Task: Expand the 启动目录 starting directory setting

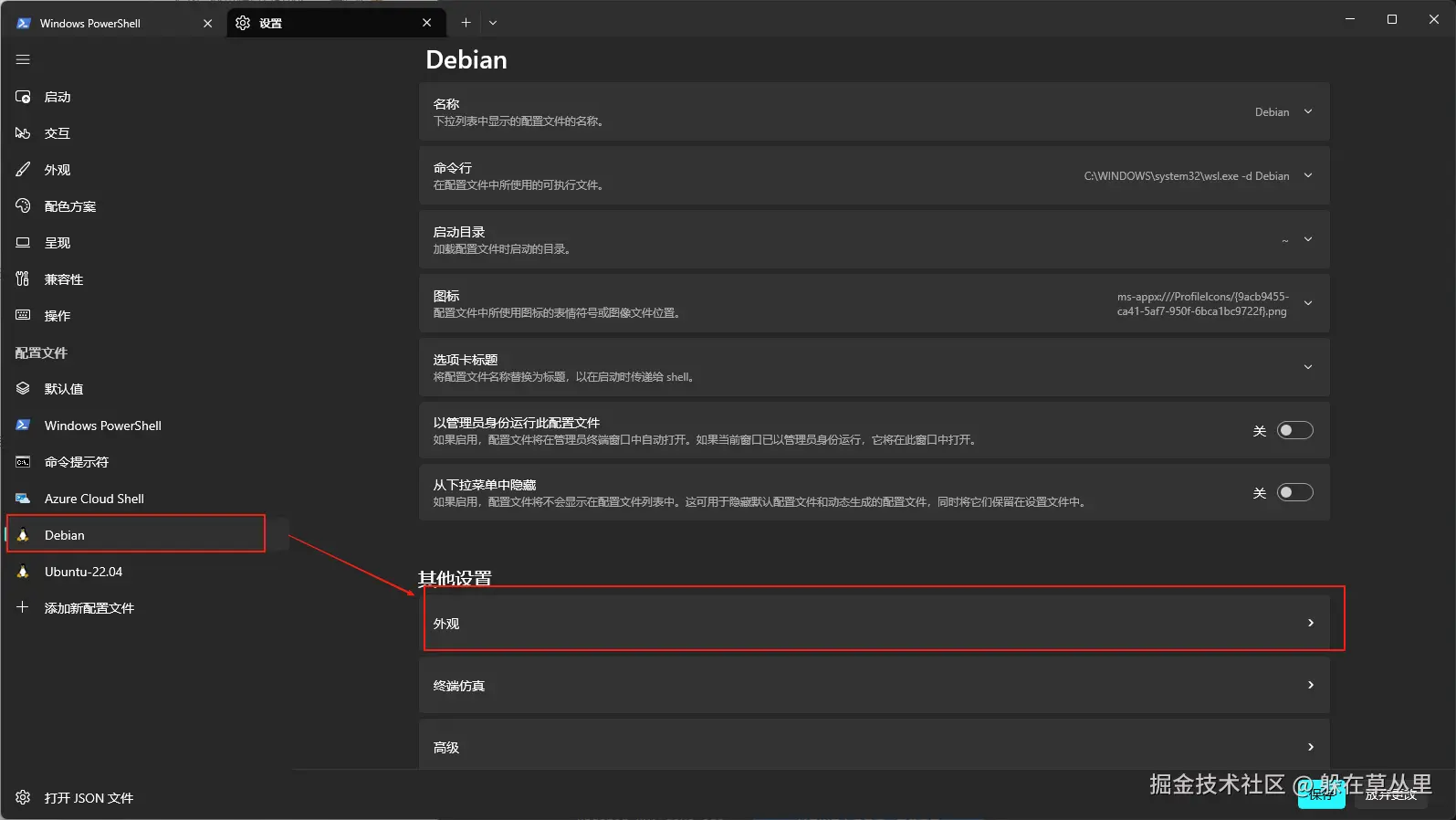Action: pos(875,239)
